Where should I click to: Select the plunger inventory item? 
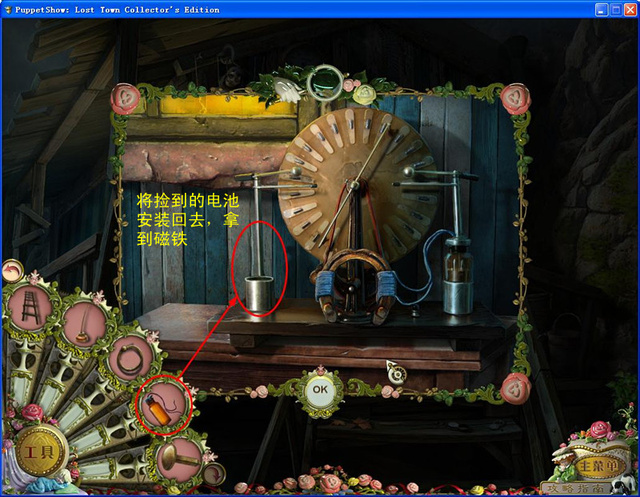[x=84, y=325]
